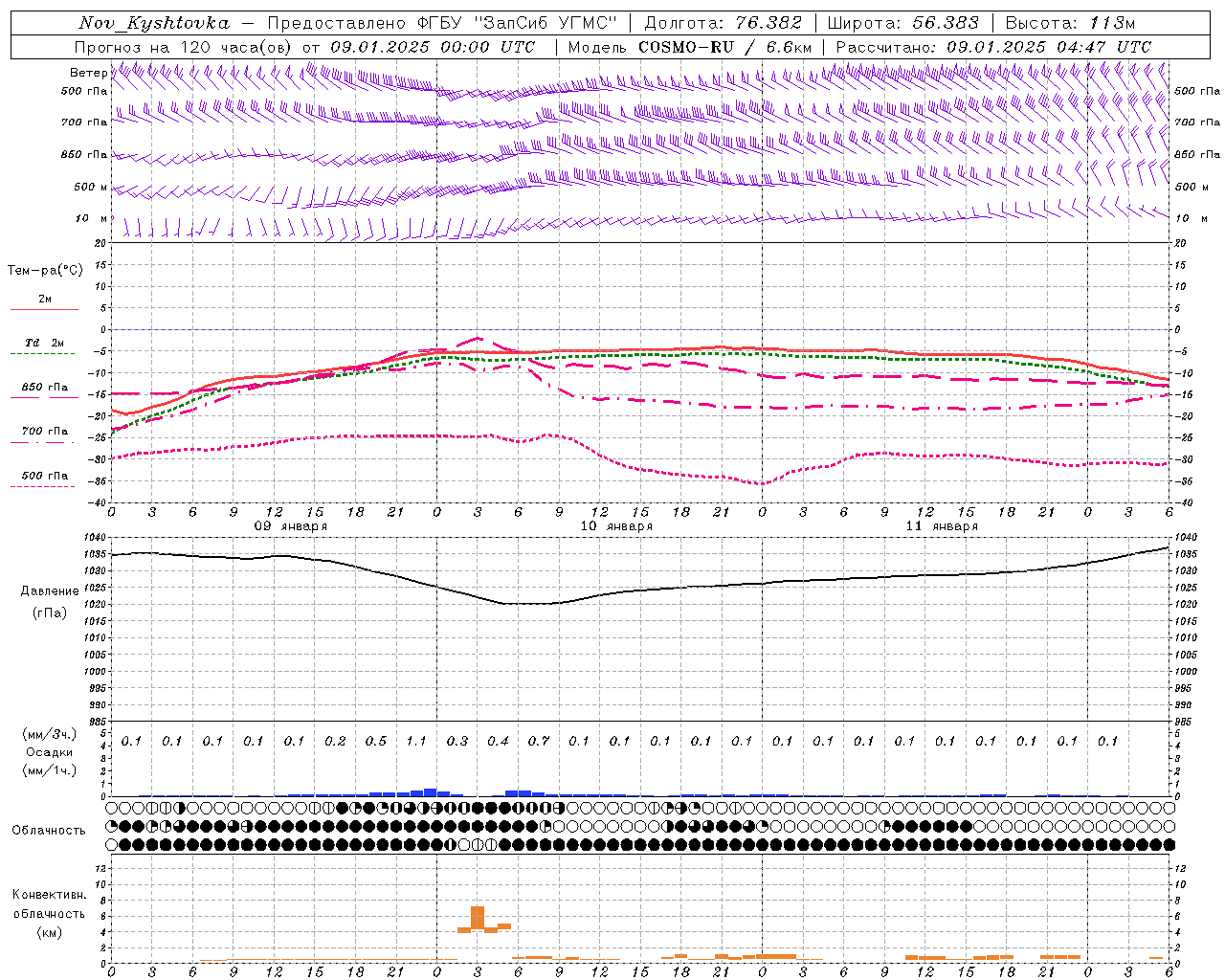
Task: Click the 0.4 three-hour precipitation value
Action: coord(497,741)
